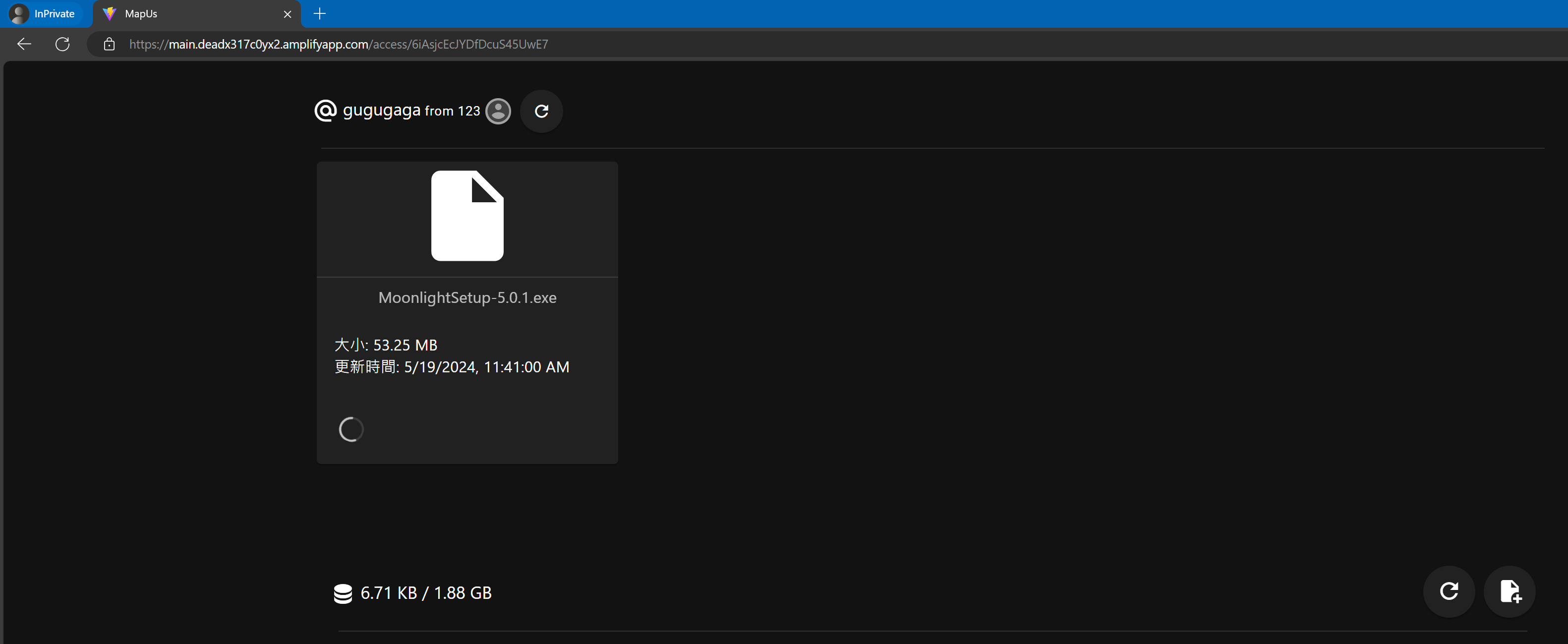The image size is (1568, 644).
Task: Click the site info lock icon
Action: pyautogui.click(x=109, y=44)
